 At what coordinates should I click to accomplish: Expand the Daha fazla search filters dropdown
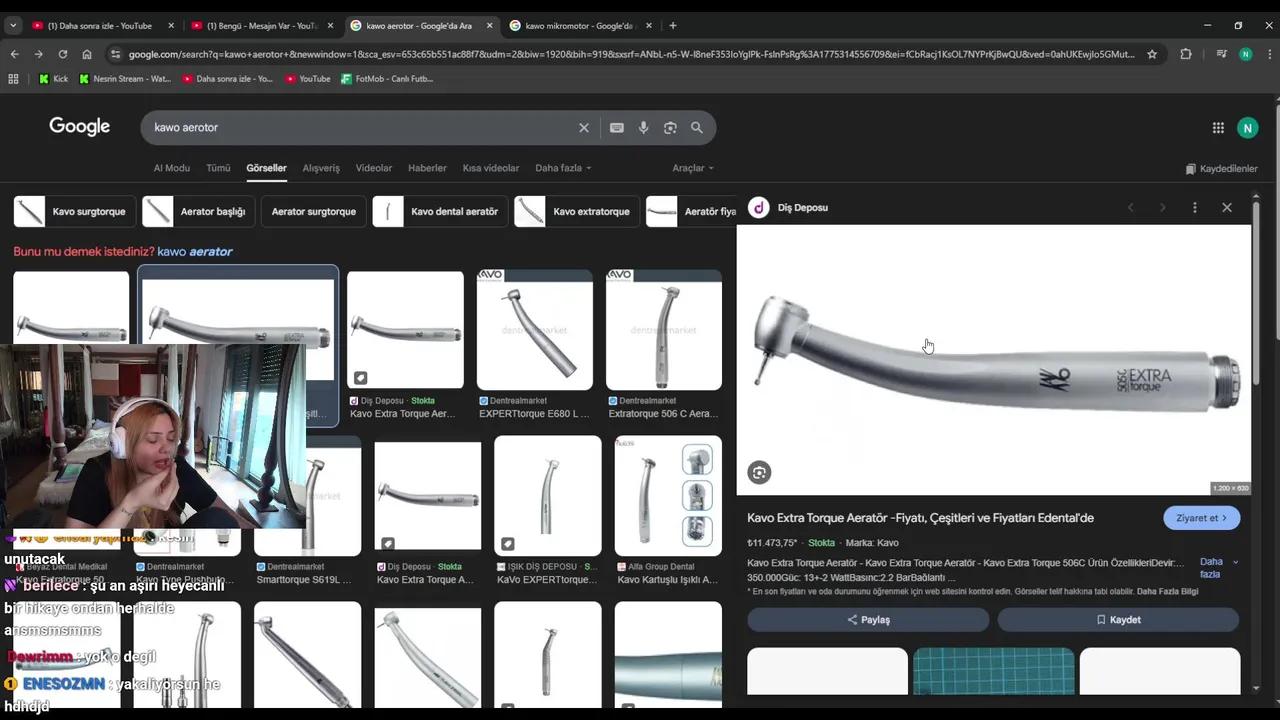[563, 168]
